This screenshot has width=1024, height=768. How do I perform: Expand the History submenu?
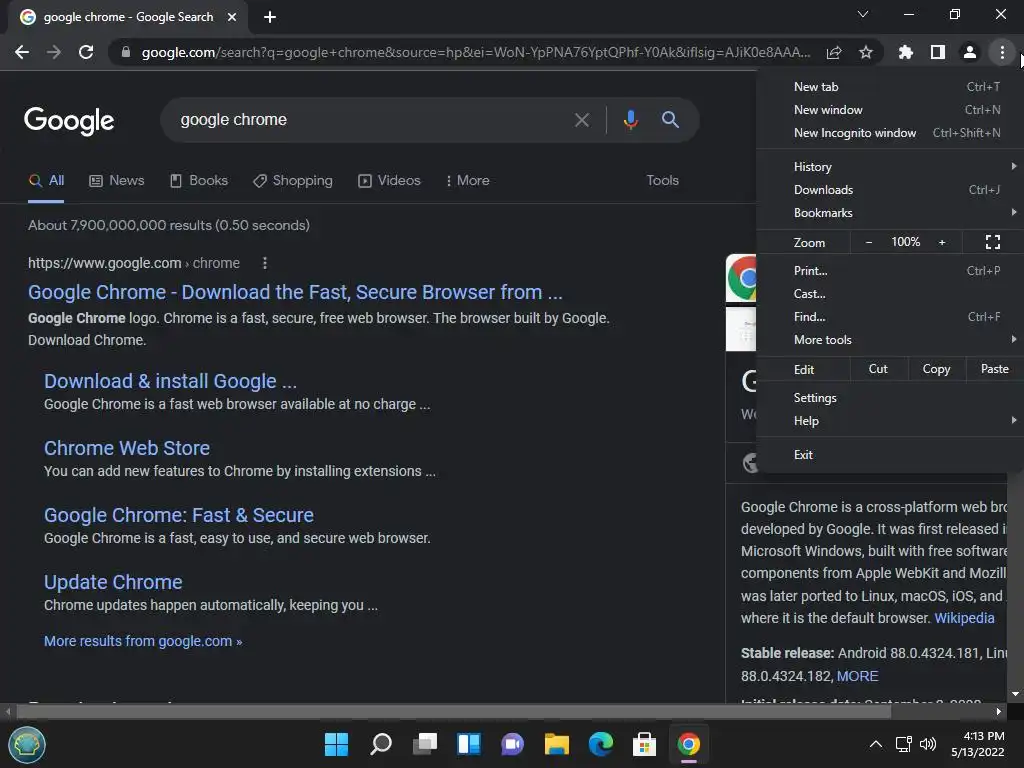coord(890,167)
